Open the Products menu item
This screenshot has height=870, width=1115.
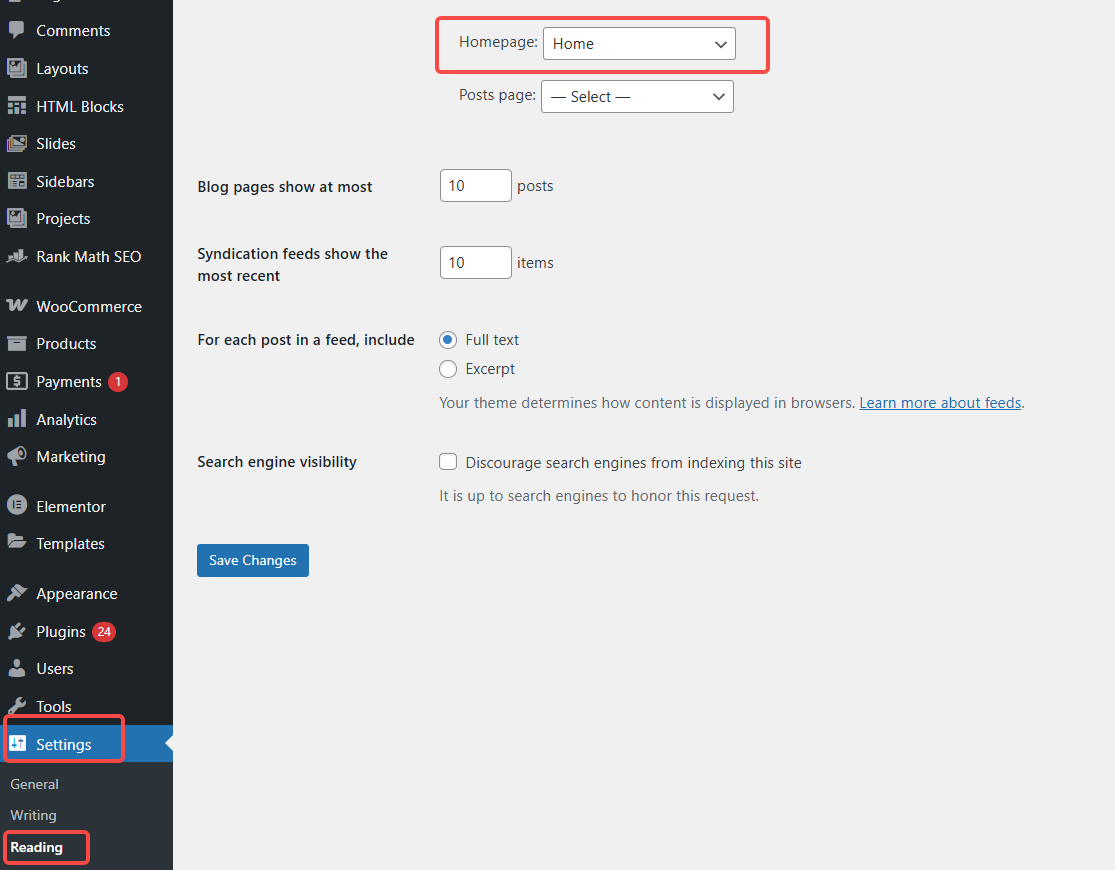pos(66,343)
